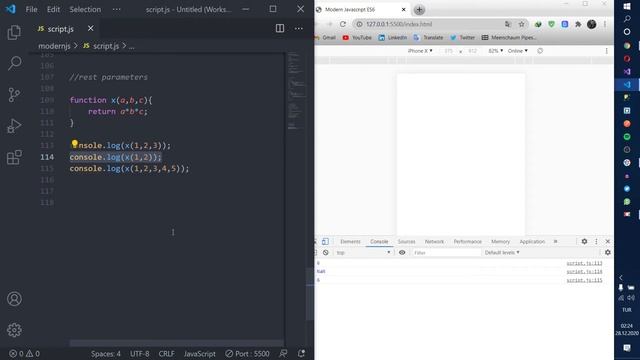Open the Meerschaum Pipes bookmark
This screenshot has width=640, height=360.
click(509, 38)
